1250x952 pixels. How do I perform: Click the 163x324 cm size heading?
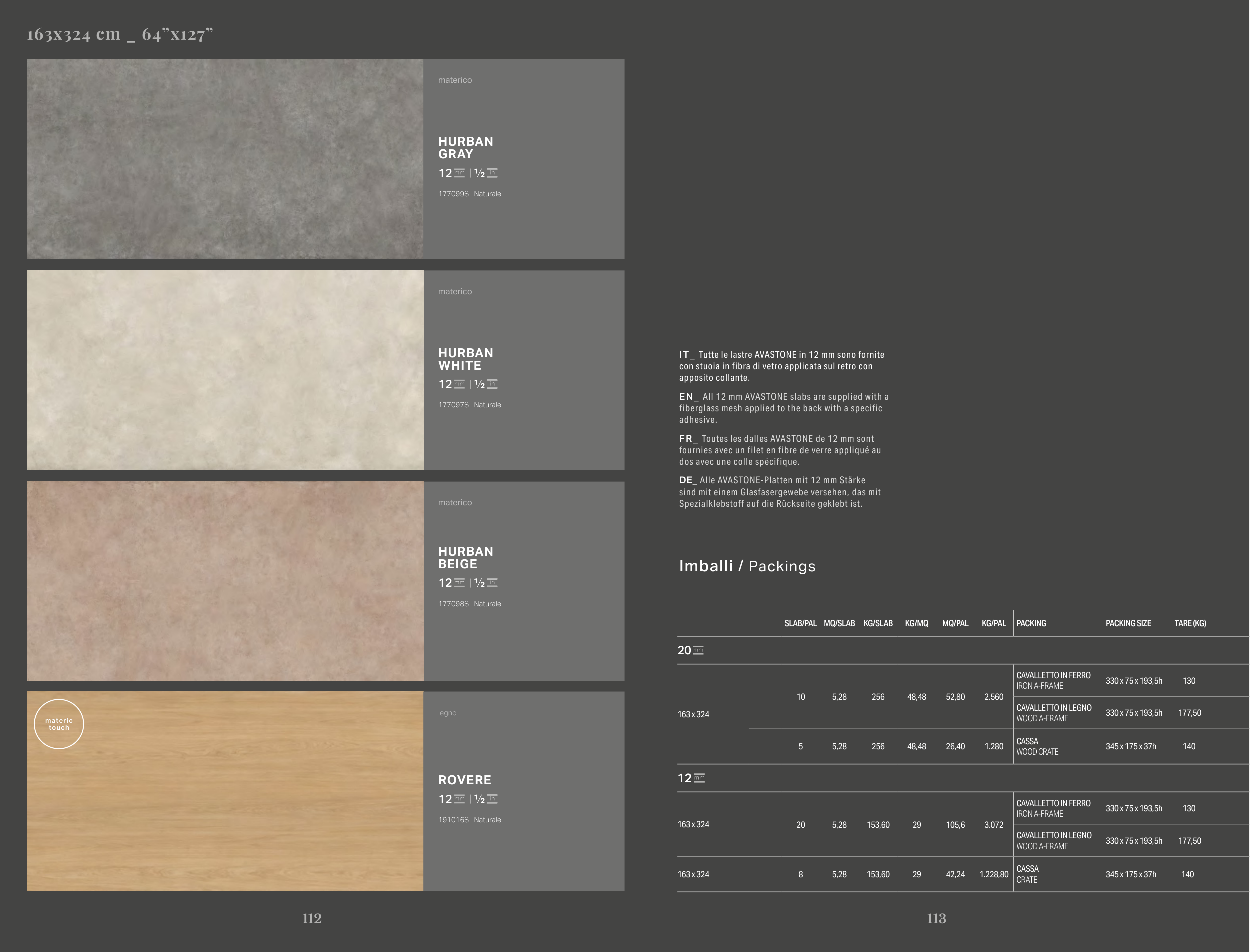point(120,35)
